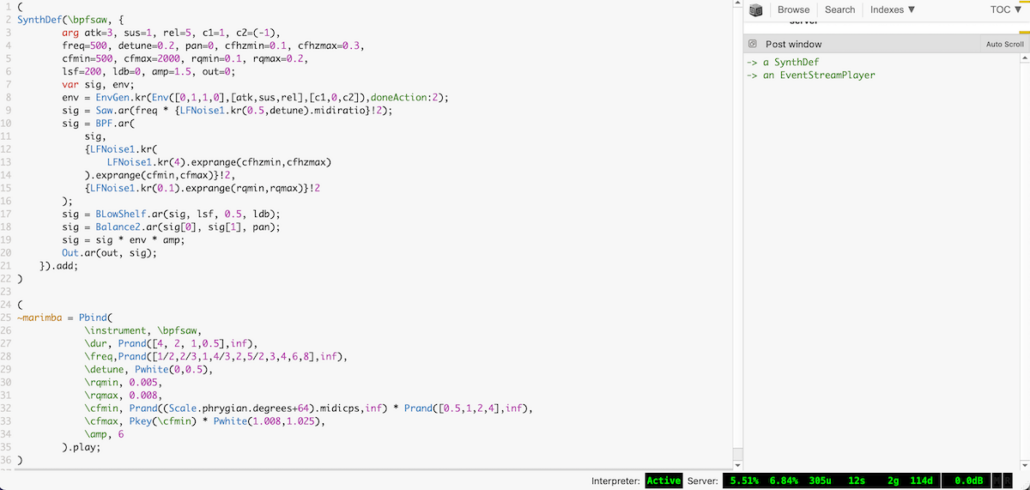Image resolution: width=1030 pixels, height=490 pixels.
Task: Click ').play;' on line 35
Action: pyautogui.click(x=81, y=448)
